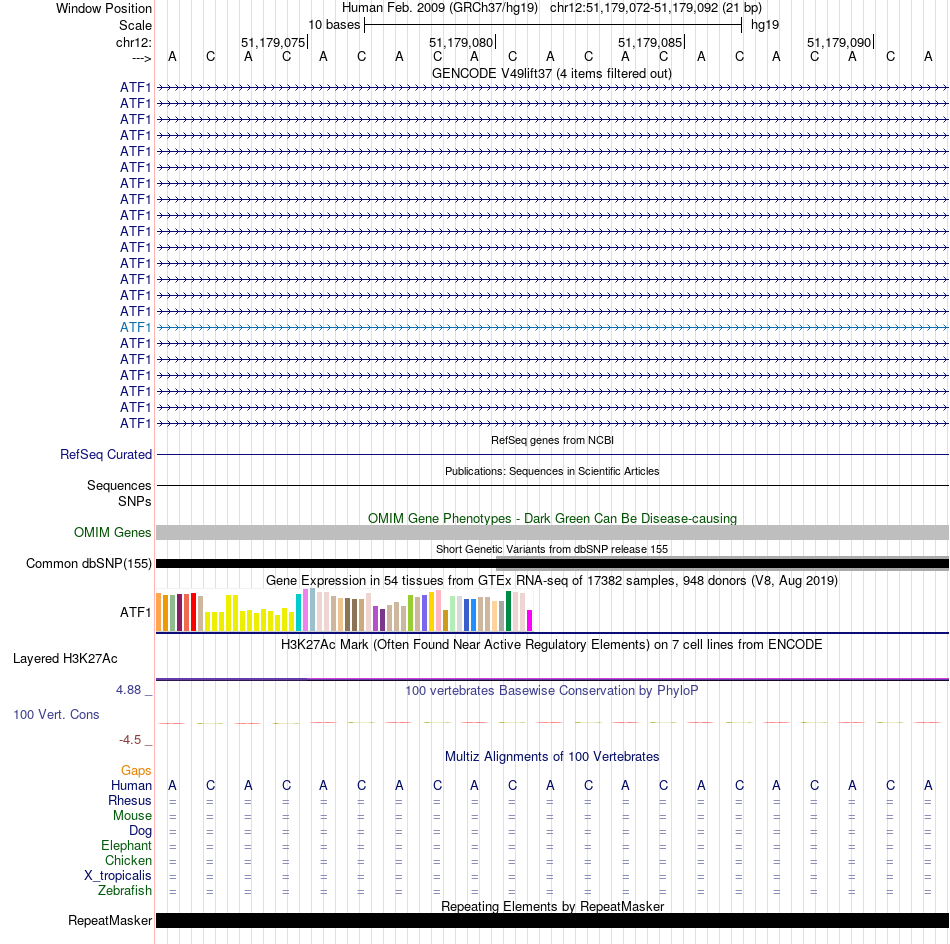Click the Common dbSNP(155) track label

pos(88,563)
